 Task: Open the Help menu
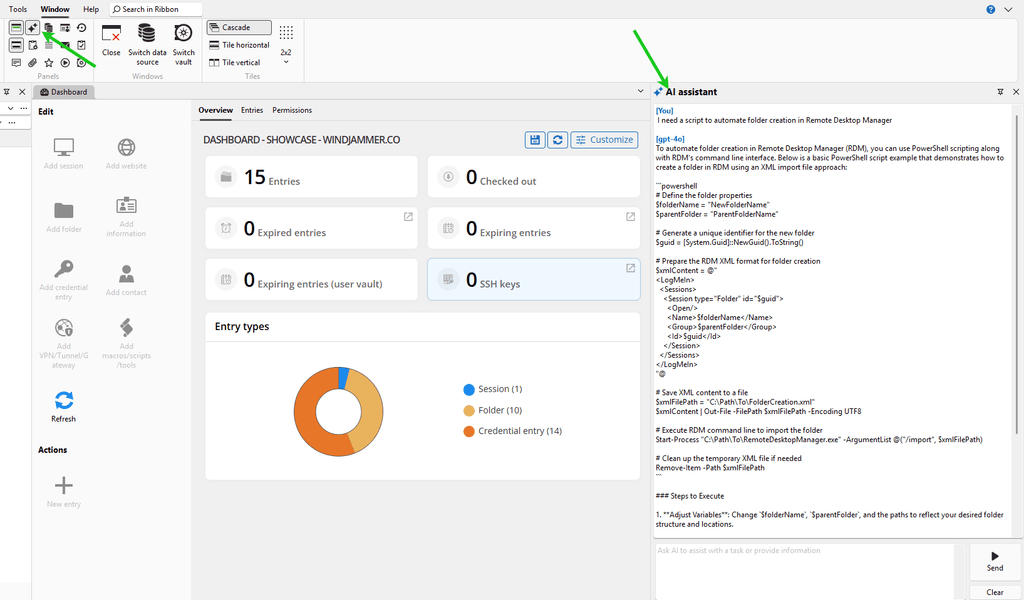91,9
